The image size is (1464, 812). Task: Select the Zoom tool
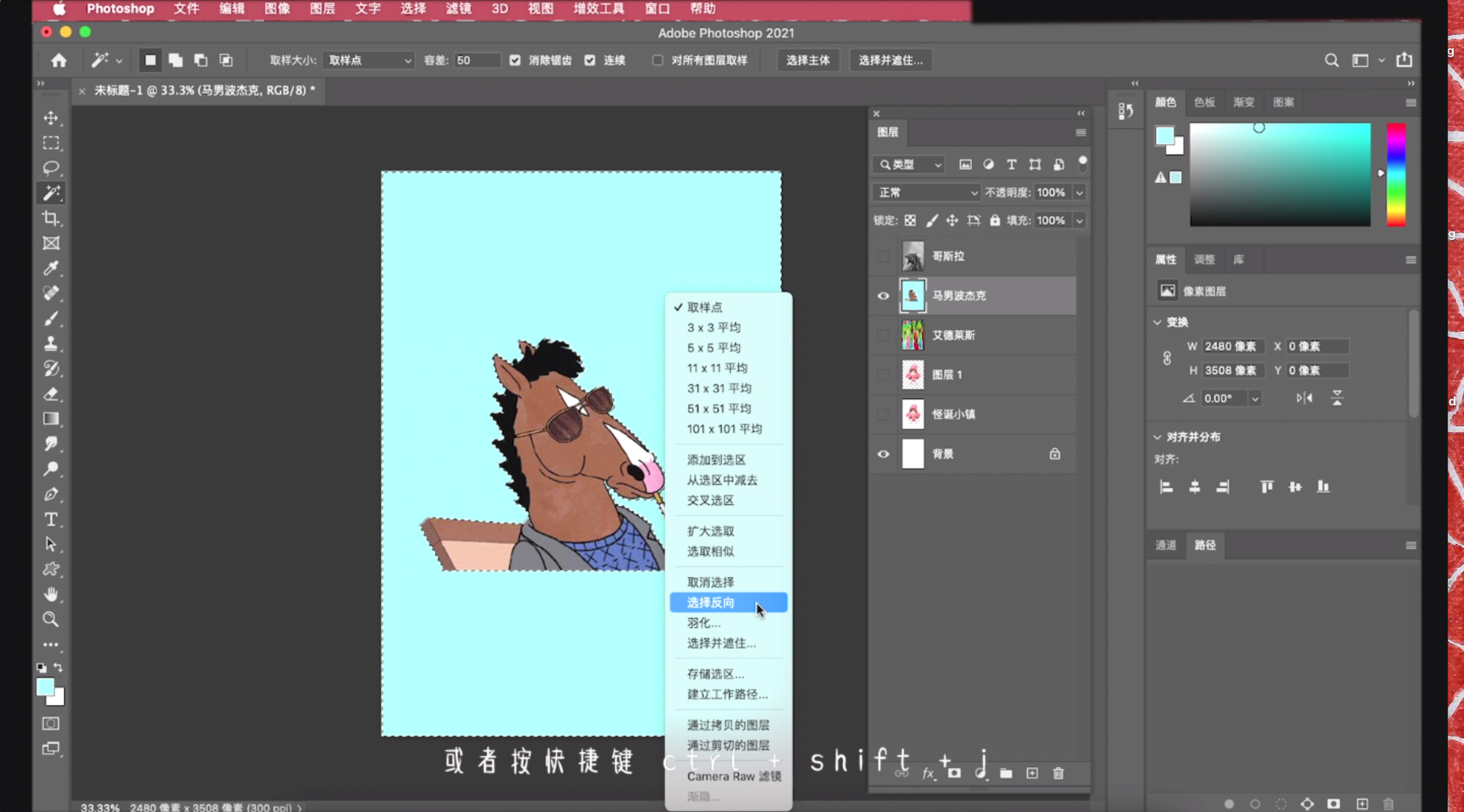pyautogui.click(x=51, y=619)
